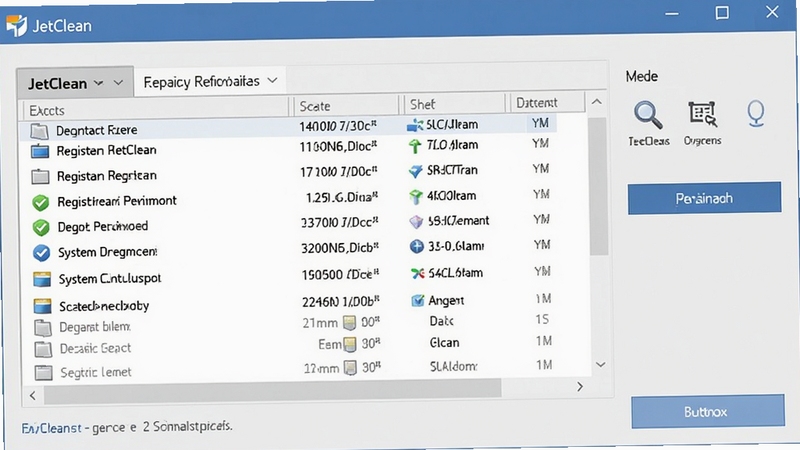This screenshot has height=450, width=800.
Task: Click the folder icon beside Segtric lemet
Action: 43,372
